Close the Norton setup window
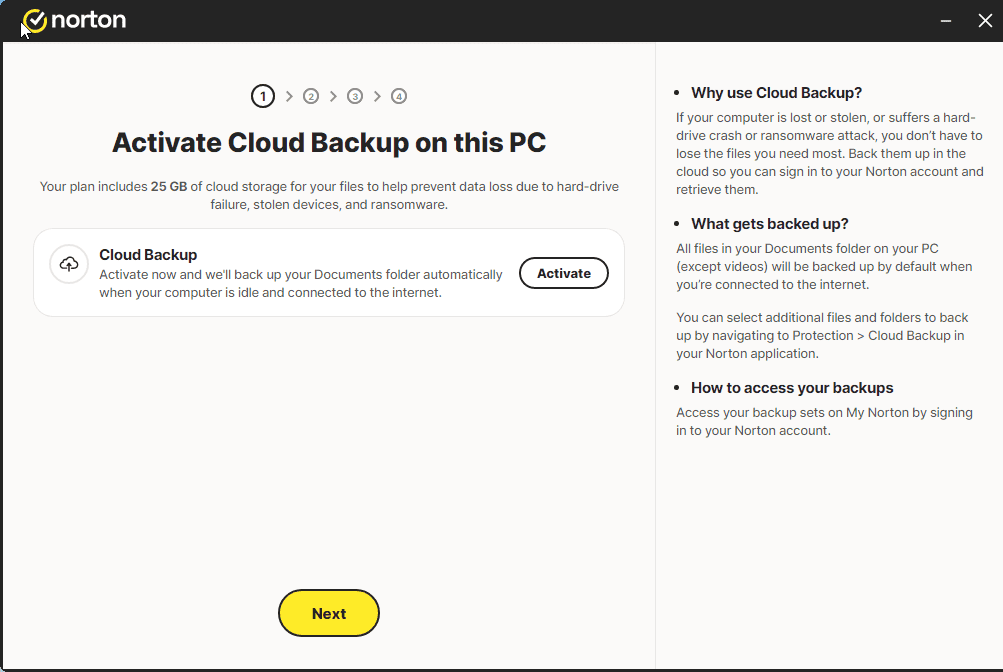The width and height of the screenshot is (1003, 672). [x=984, y=20]
